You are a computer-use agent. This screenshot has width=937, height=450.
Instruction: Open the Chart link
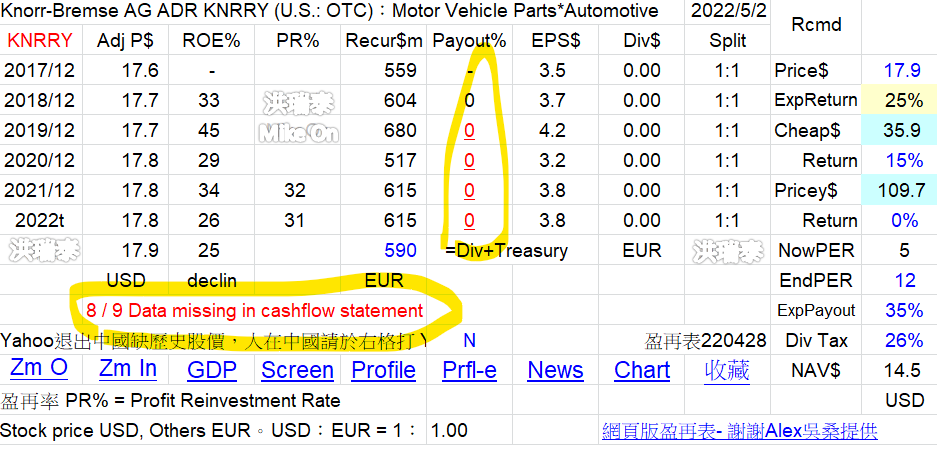(x=642, y=371)
